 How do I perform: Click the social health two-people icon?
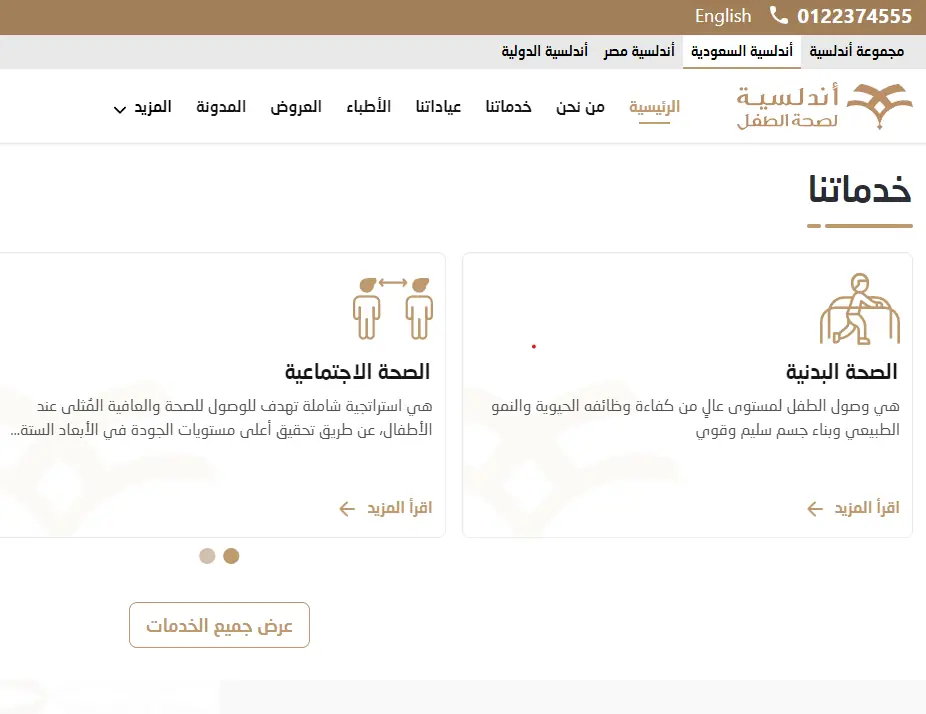click(392, 309)
